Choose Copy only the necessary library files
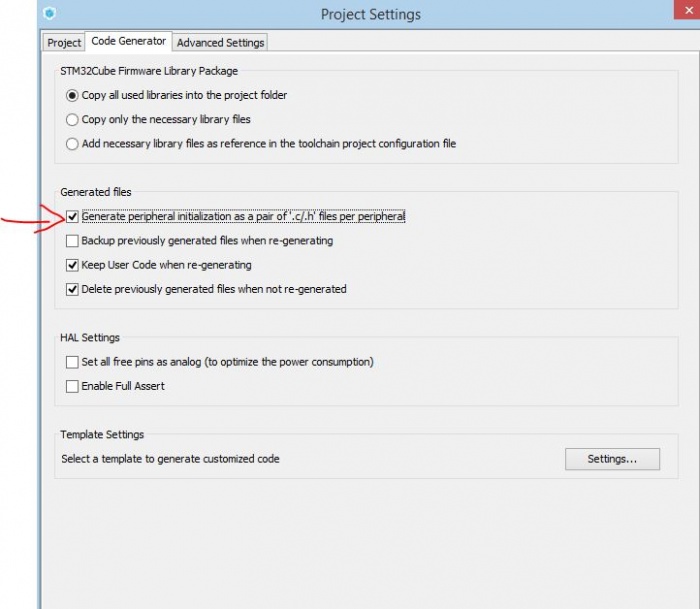This screenshot has width=700, height=609. [x=72, y=120]
